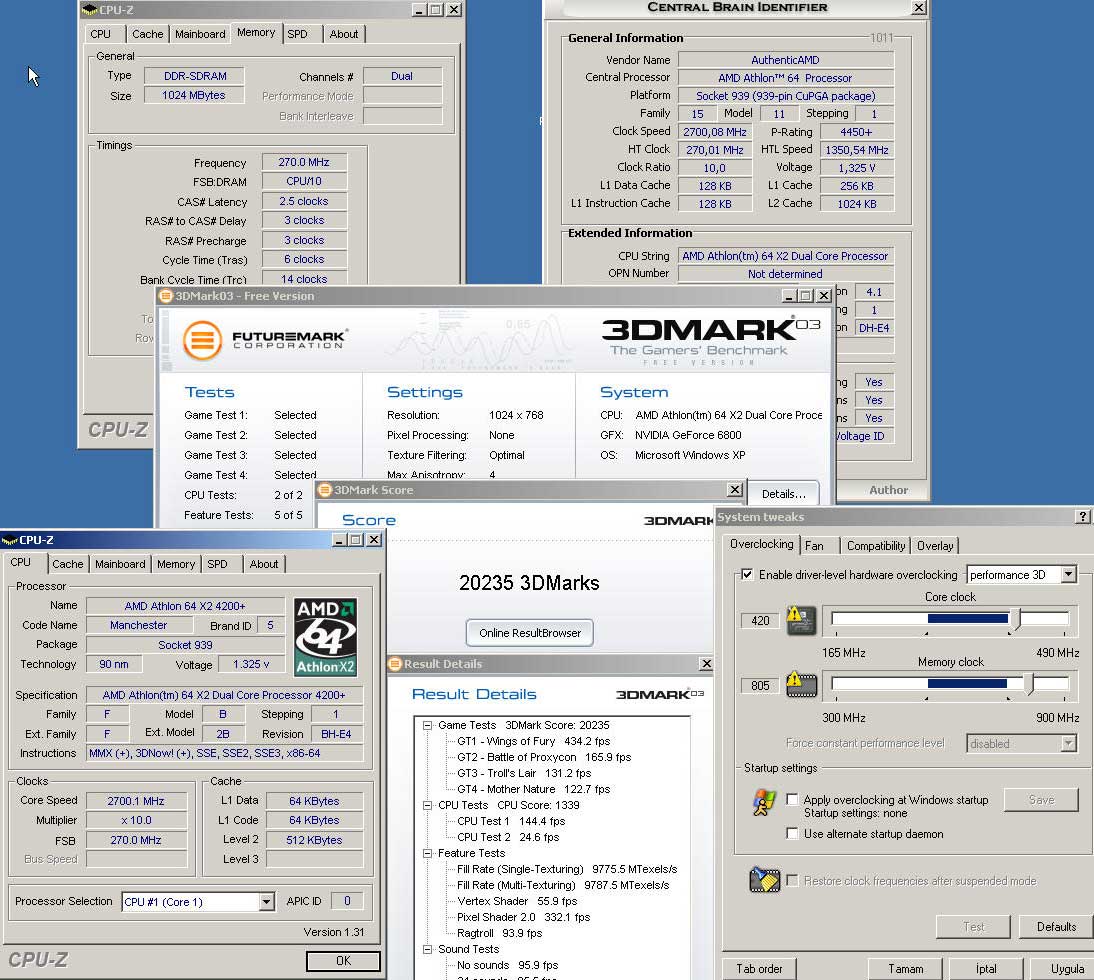1094x980 pixels.
Task: Click the 3DMark Score title bar icon
Action: click(324, 490)
